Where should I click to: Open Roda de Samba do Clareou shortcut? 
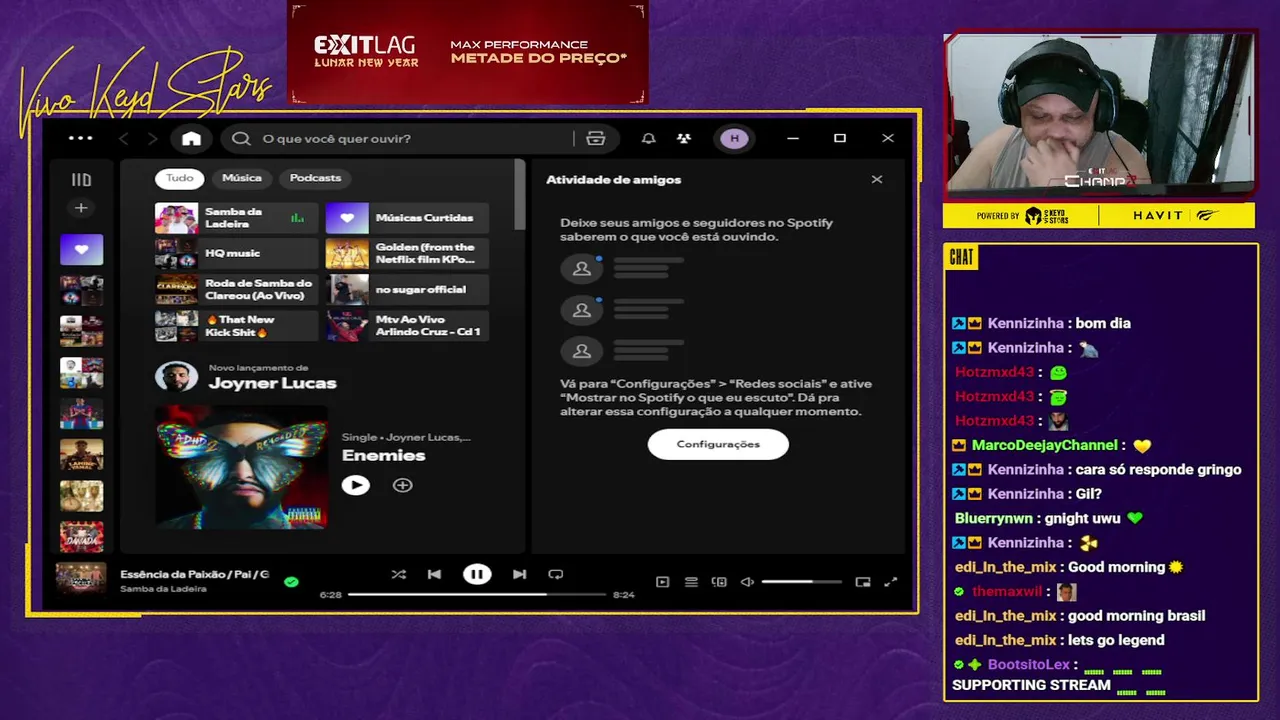pyautogui.click(x=236, y=290)
